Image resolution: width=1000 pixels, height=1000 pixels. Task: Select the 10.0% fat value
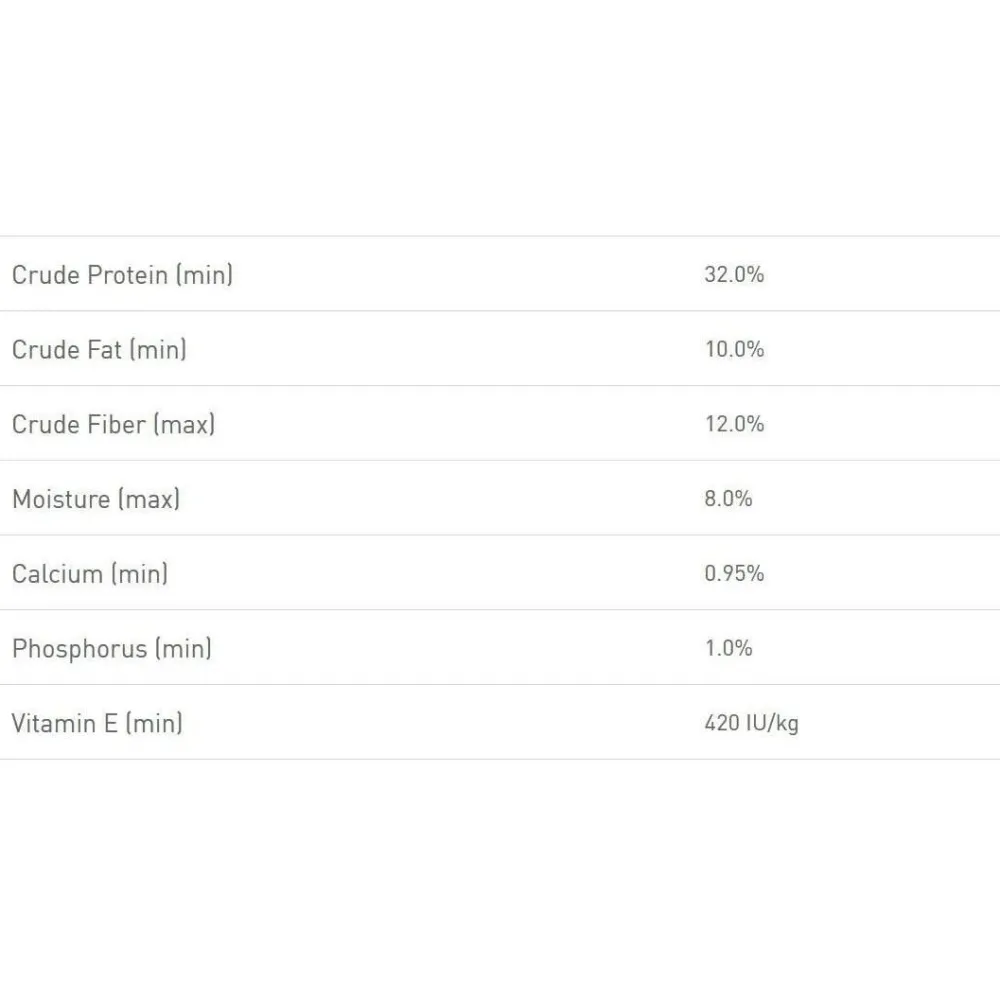[x=734, y=349]
